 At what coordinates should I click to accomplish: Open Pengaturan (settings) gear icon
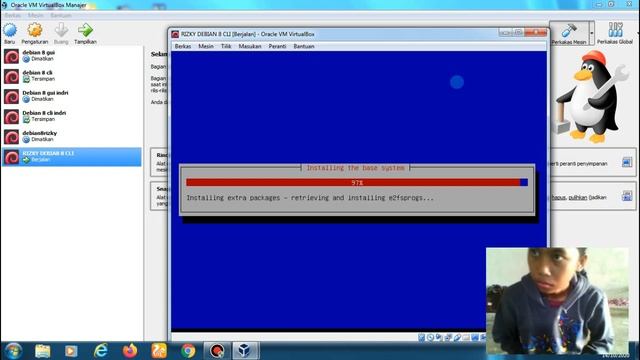coord(35,31)
